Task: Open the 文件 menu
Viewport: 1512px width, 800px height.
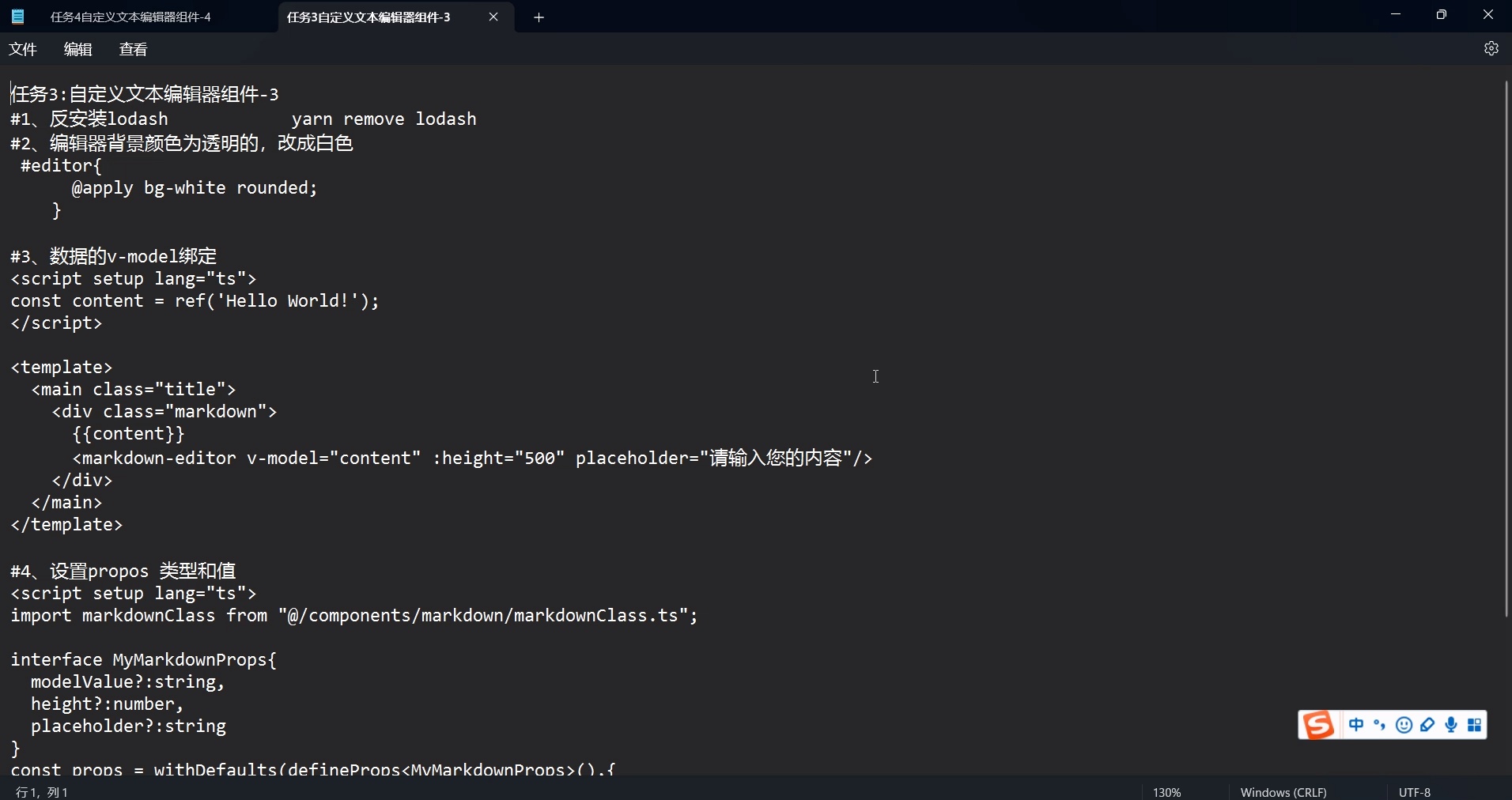Action: pyautogui.click(x=23, y=48)
